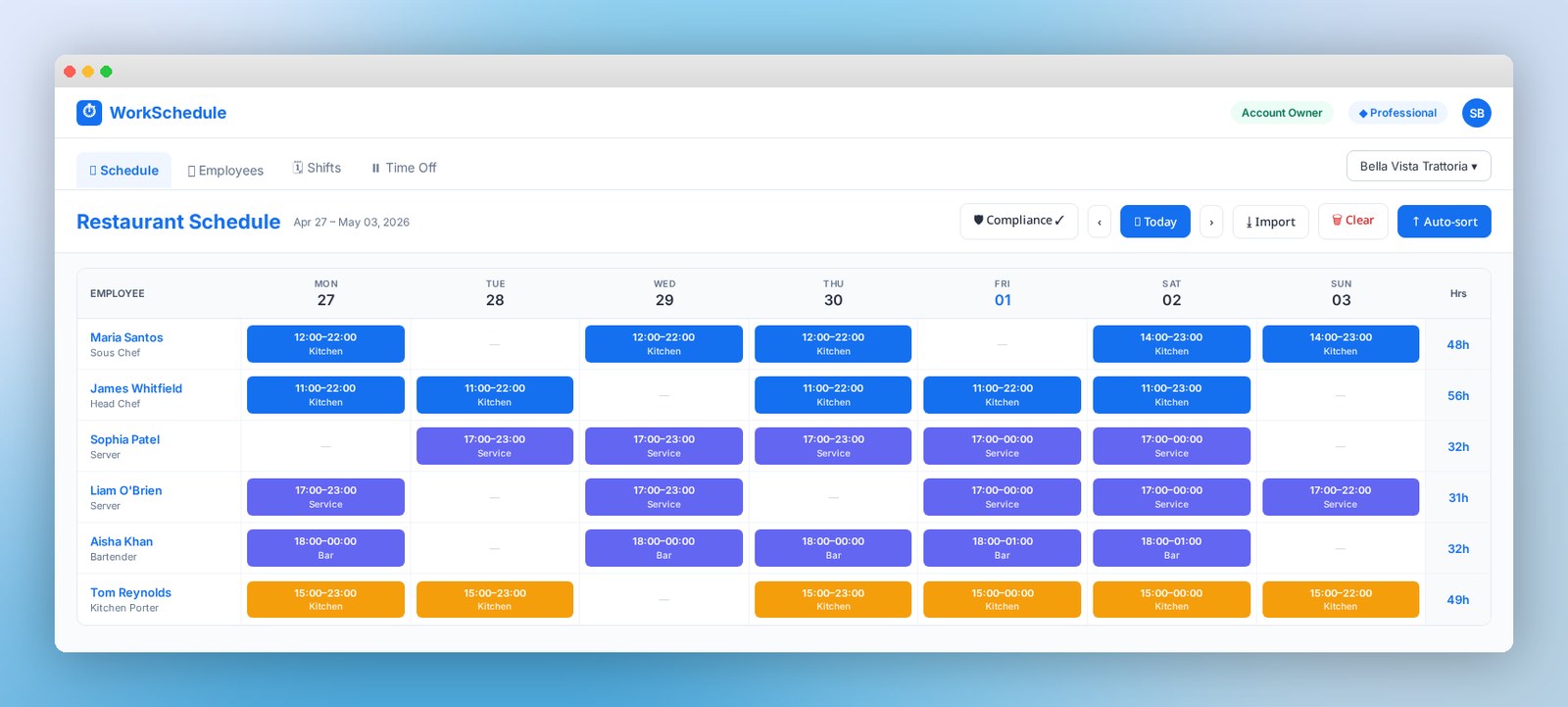The width and height of the screenshot is (1568, 707).
Task: Open Liam O'Brien Monday 17:00–23:00 shift
Action: (x=325, y=497)
